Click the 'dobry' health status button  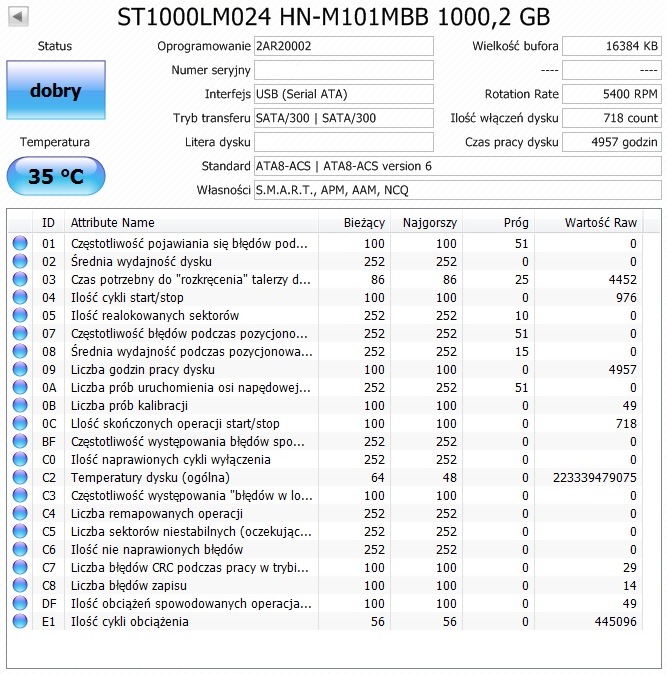click(x=56, y=90)
